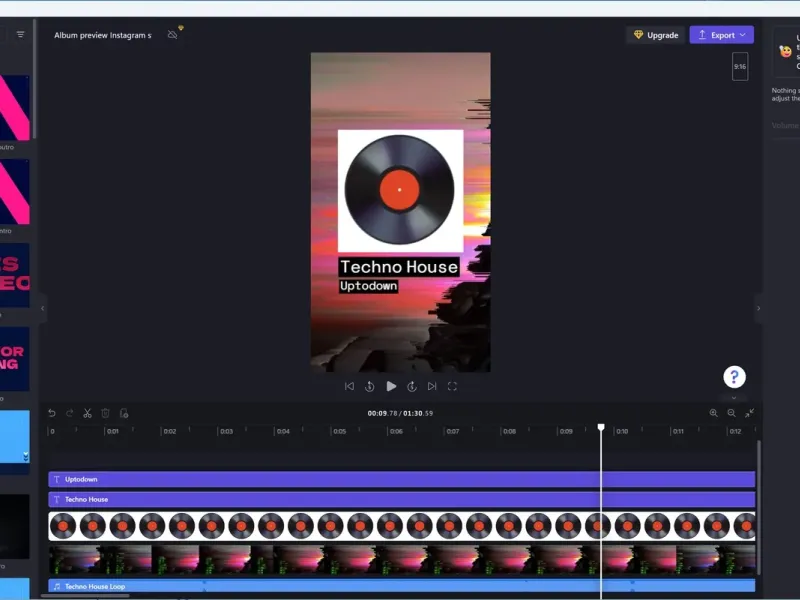The width and height of the screenshot is (800, 600).
Task: Skip to the start of the video
Action: click(x=349, y=386)
